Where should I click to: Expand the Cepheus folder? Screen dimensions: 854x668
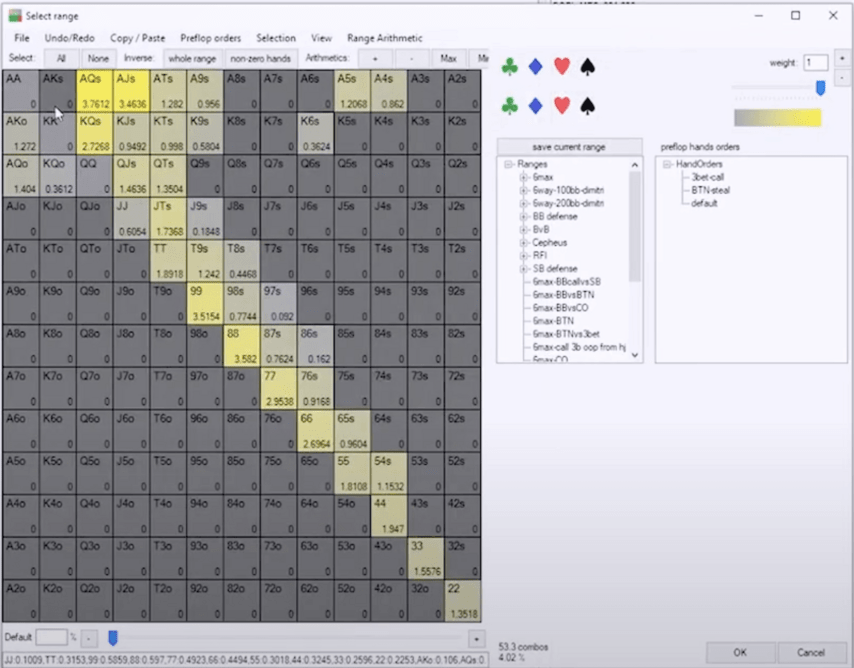pos(523,242)
